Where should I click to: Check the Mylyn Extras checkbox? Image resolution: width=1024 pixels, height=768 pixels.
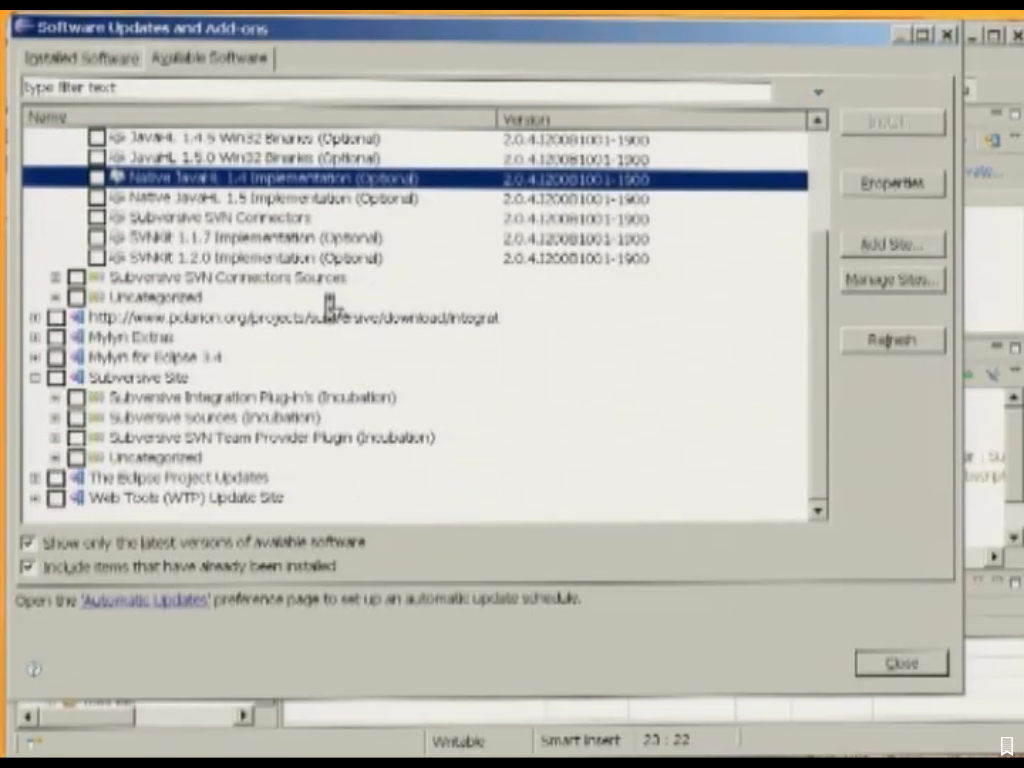56,337
